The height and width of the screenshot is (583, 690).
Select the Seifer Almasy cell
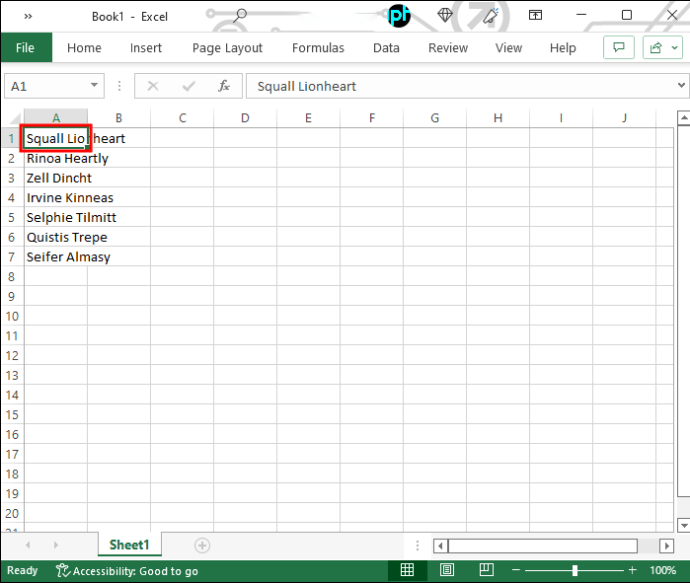56,257
